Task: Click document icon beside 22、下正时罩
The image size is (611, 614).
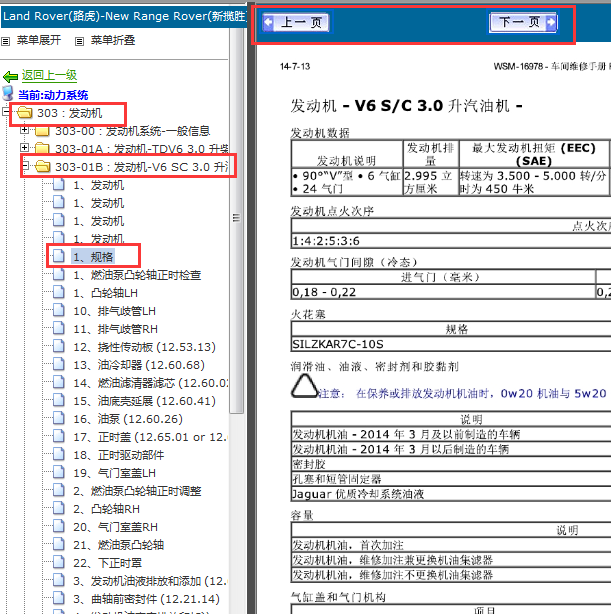Action: (59, 562)
